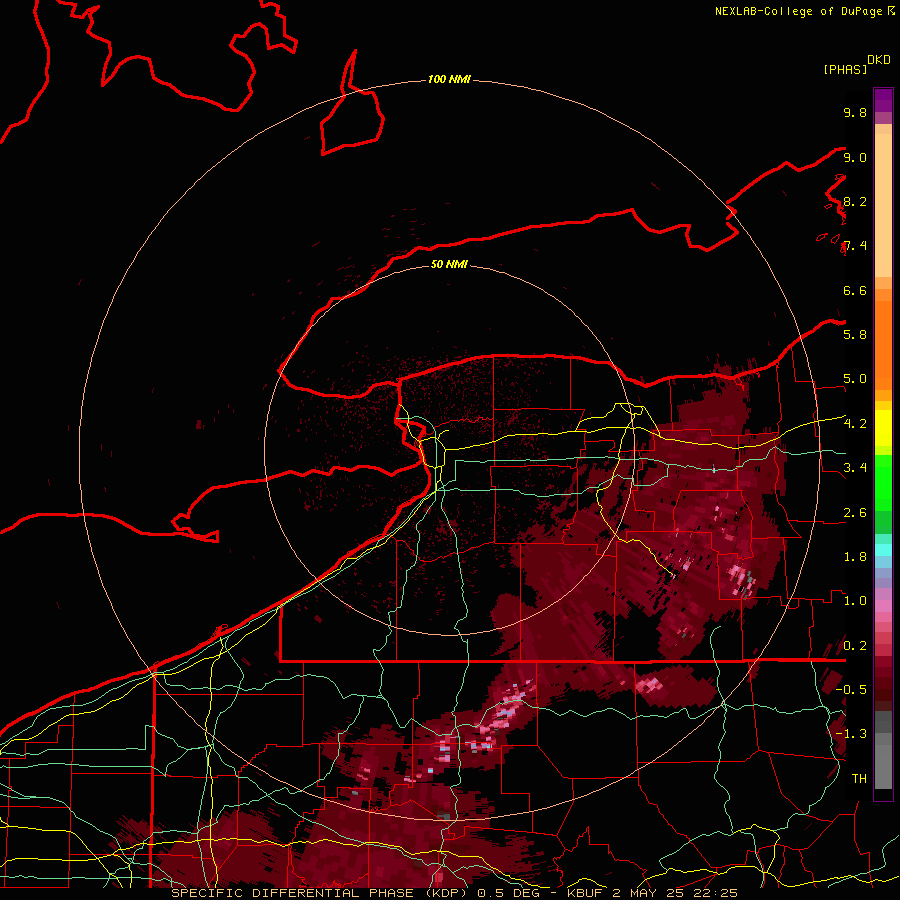Pick the purple segment atop the color bar
The width and height of the screenshot is (900, 900).
(x=883, y=100)
